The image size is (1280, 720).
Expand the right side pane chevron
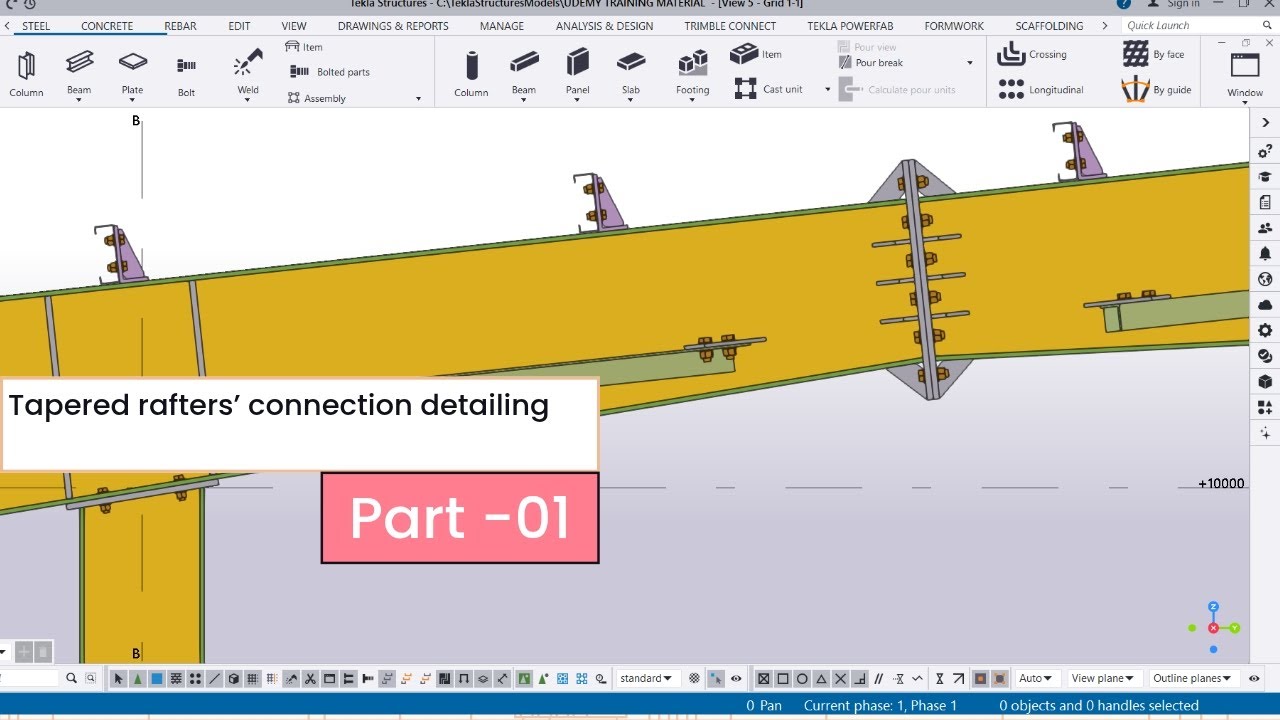1265,123
